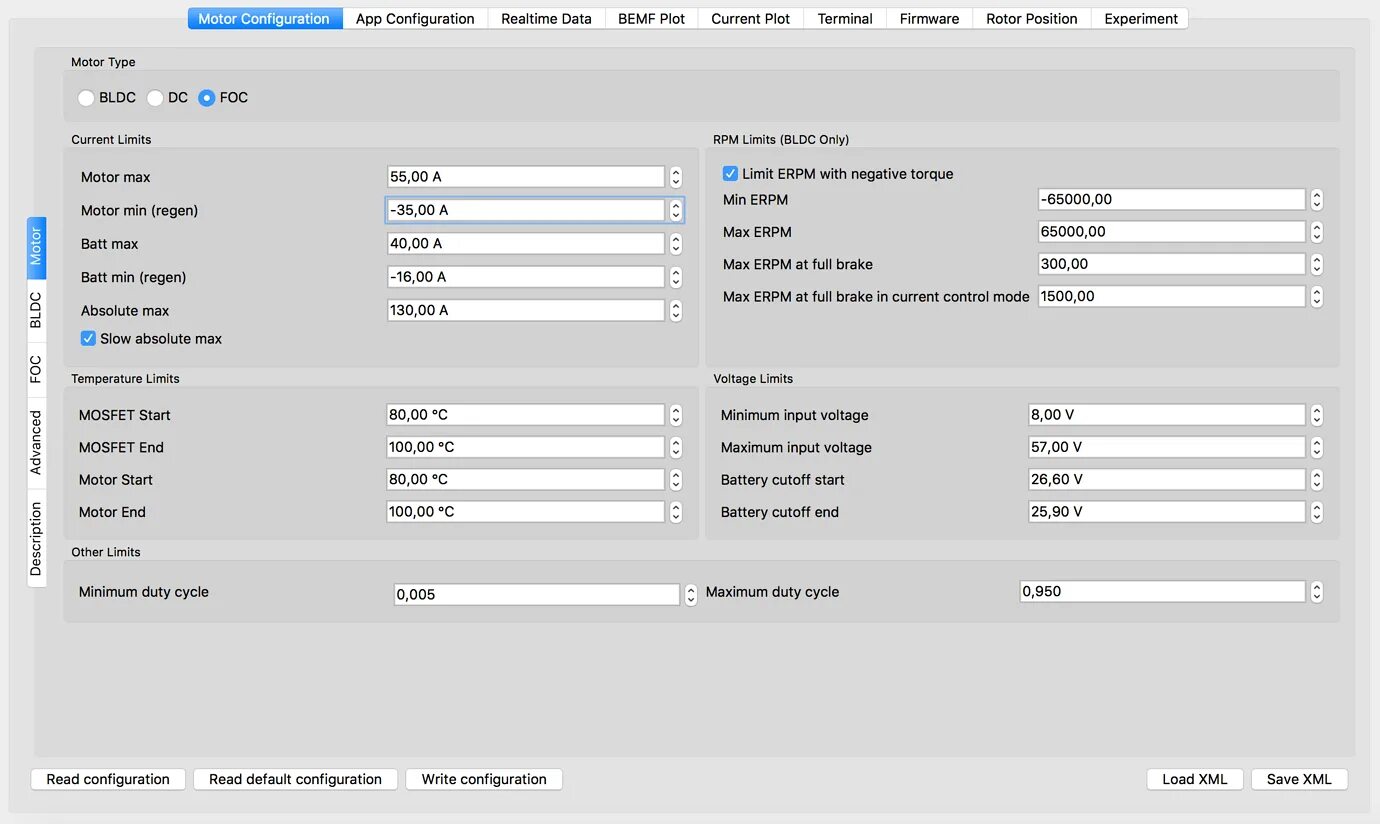Click the Min ERPM stepper arrows
Image resolution: width=1380 pixels, height=824 pixels.
(x=1317, y=200)
